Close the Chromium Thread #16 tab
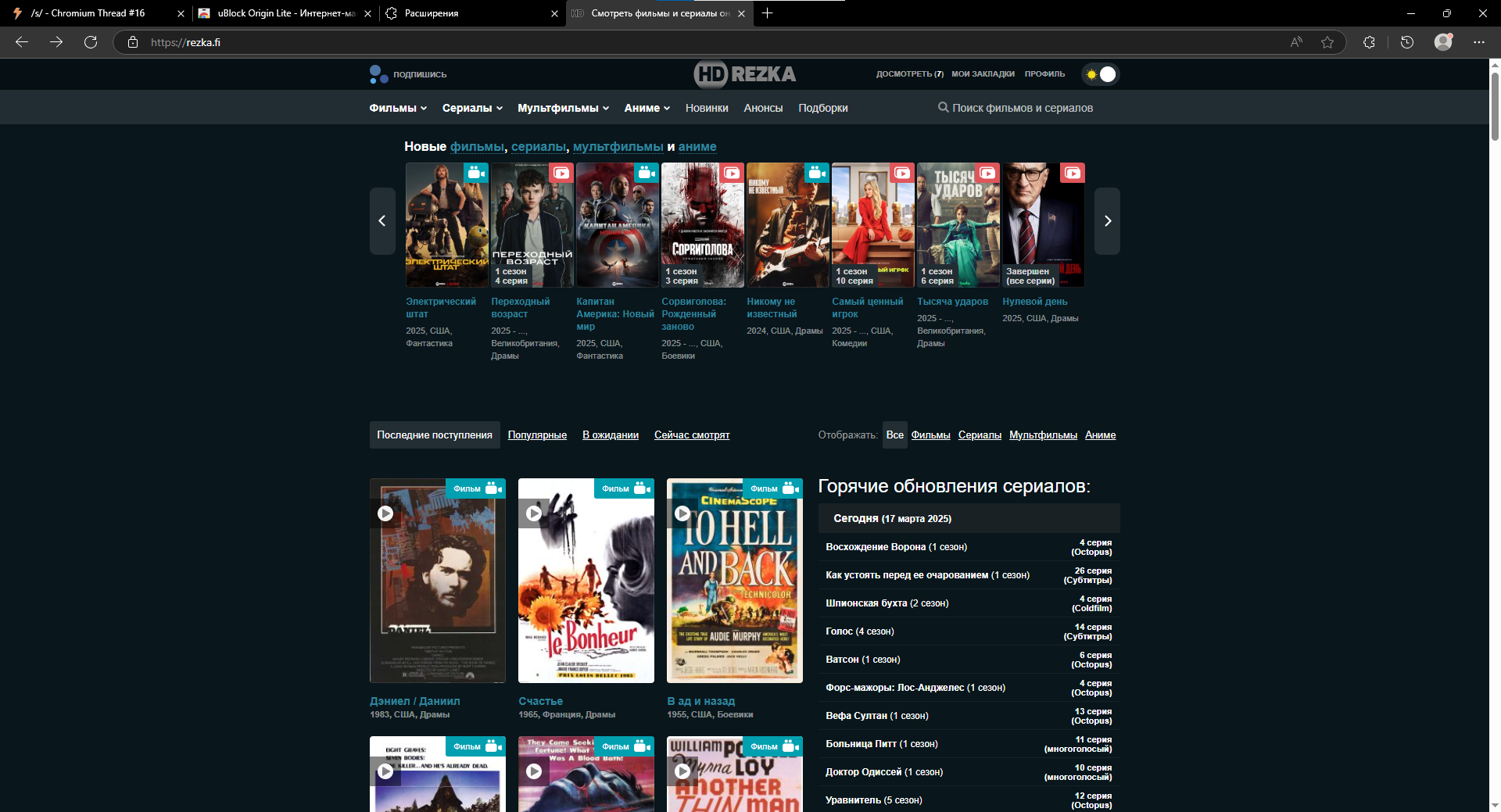This screenshot has height=812, width=1501. pos(181,13)
